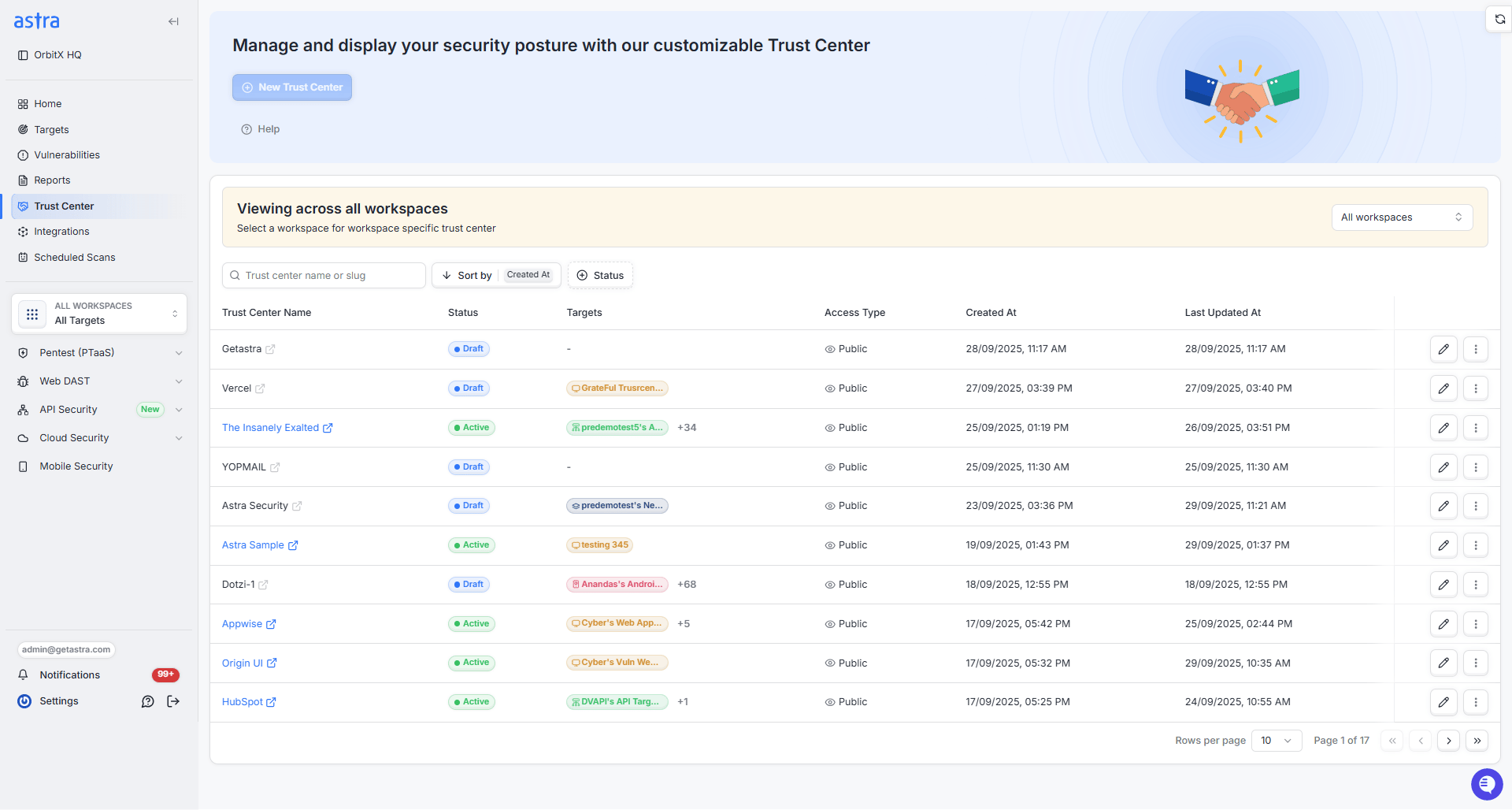Click the Created At column header
1512x810 pixels.
(x=991, y=313)
